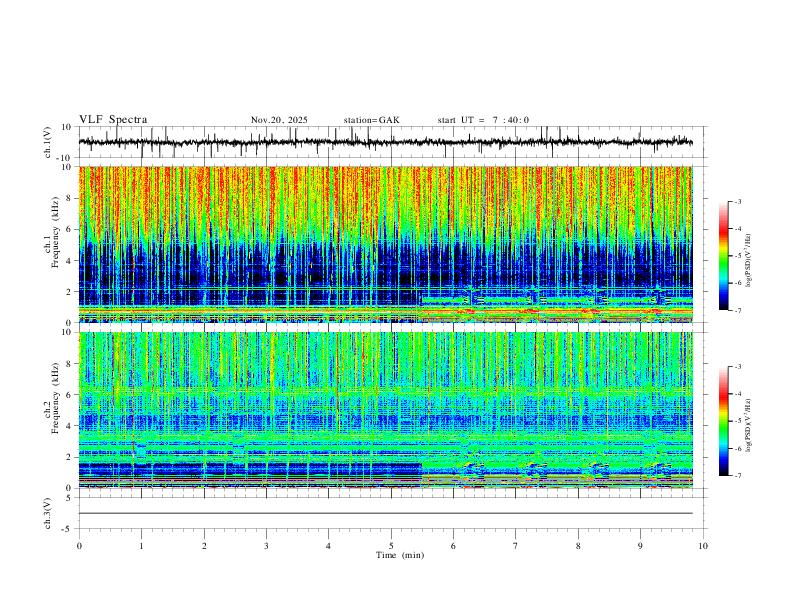Image resolution: width=792 pixels, height=612 pixels.
Task: Click the ch.1 spectrogram panel
Action: pos(385,244)
